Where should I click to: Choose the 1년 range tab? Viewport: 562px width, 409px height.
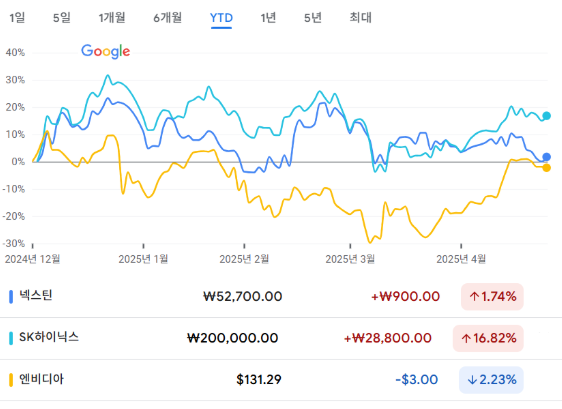tap(268, 18)
